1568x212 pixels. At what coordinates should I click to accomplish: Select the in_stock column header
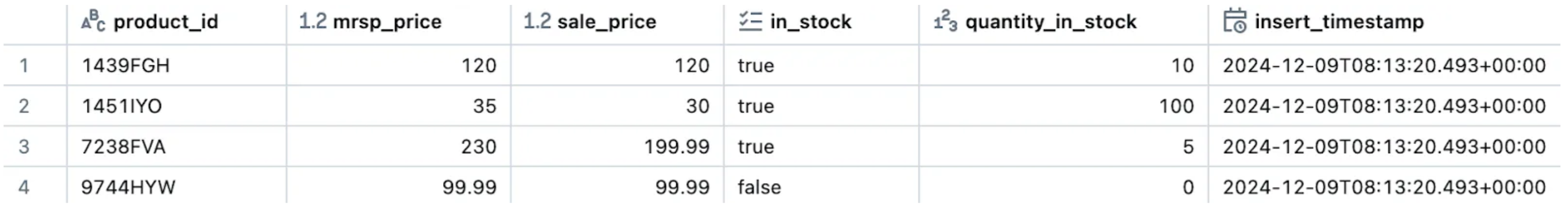810,22
